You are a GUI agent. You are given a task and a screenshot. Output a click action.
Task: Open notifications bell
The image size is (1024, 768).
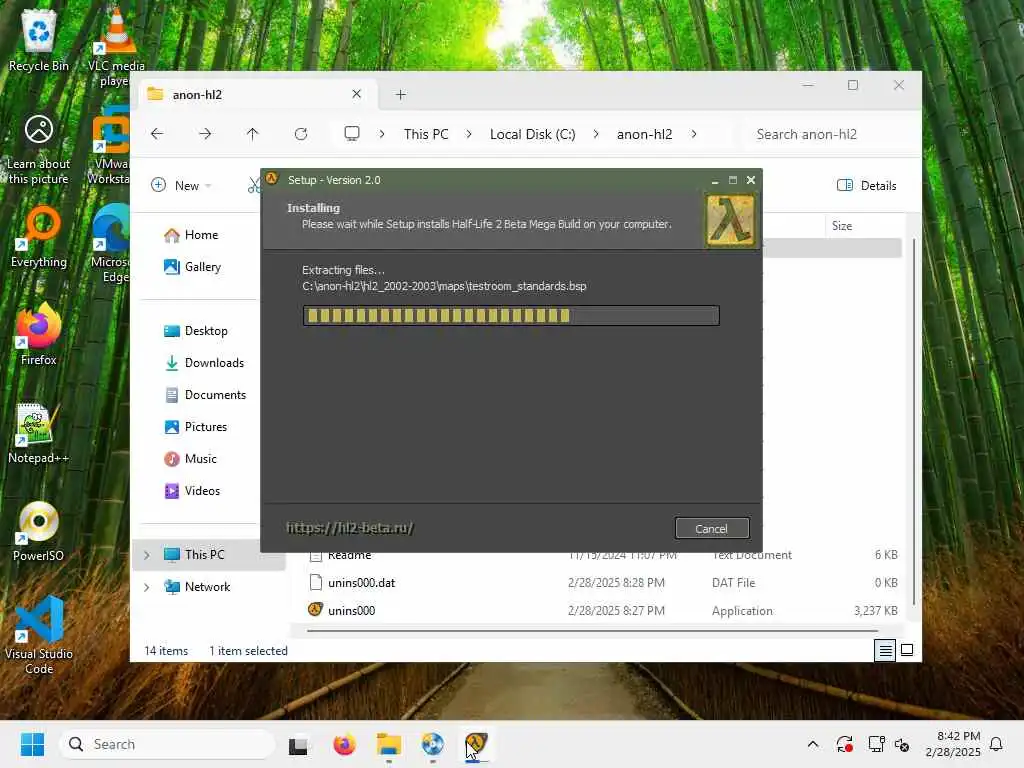997,744
